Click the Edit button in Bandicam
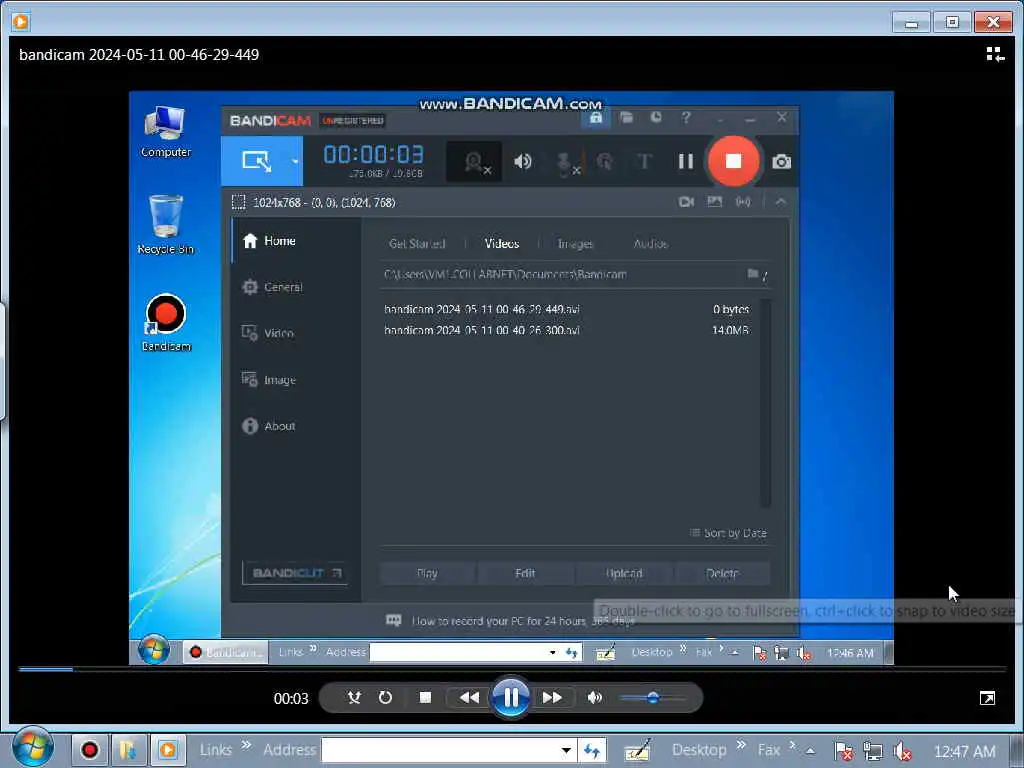This screenshot has width=1024, height=768. (x=525, y=573)
